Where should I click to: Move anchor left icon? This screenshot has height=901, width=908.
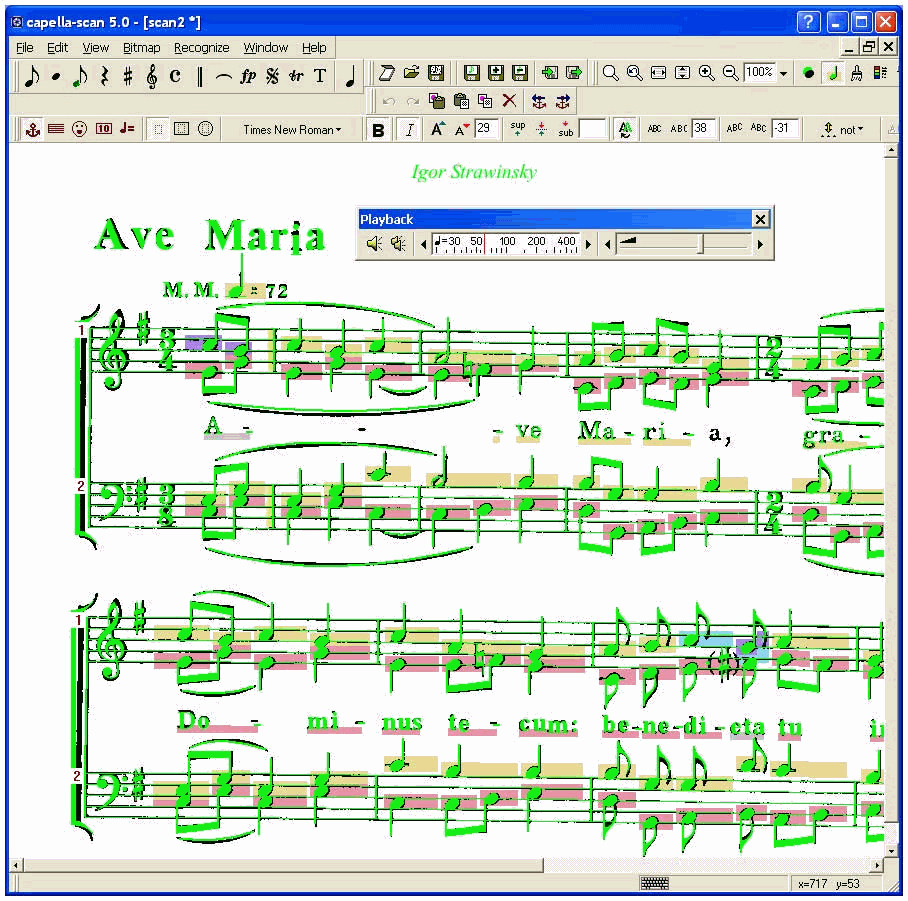[539, 101]
